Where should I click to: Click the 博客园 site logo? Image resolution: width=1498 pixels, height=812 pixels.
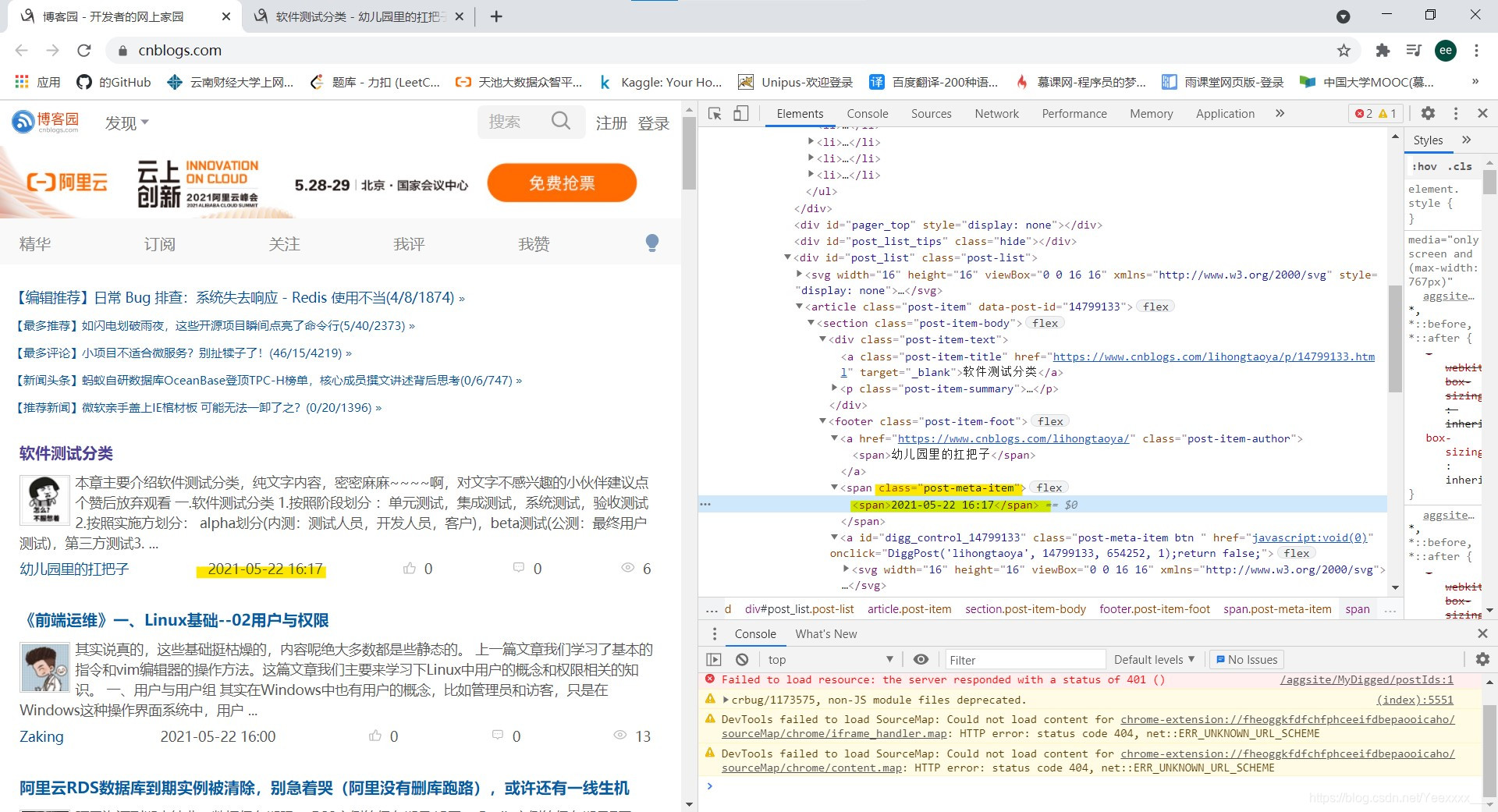(x=45, y=122)
